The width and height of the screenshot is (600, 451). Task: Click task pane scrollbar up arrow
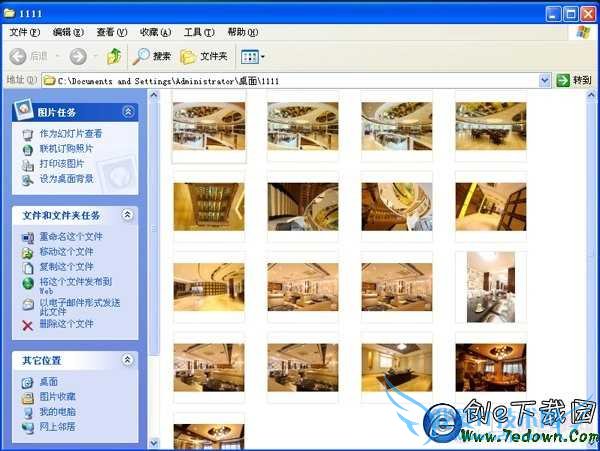(x=154, y=95)
